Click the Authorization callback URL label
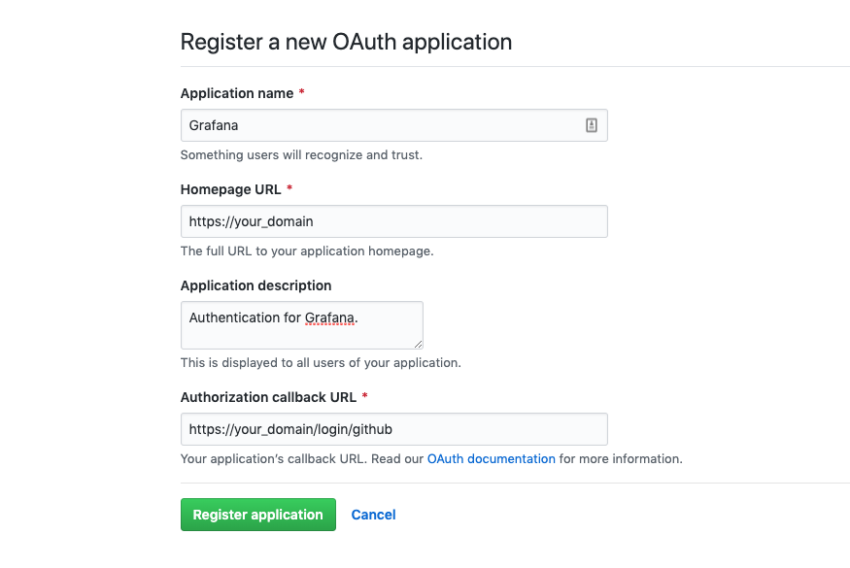 click(268, 397)
